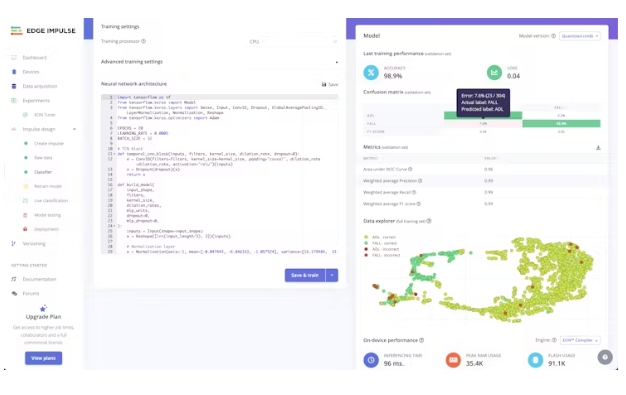Viewport: 626px width, 395px height.
Task: Click the help question mark bubble
Action: (x=605, y=357)
